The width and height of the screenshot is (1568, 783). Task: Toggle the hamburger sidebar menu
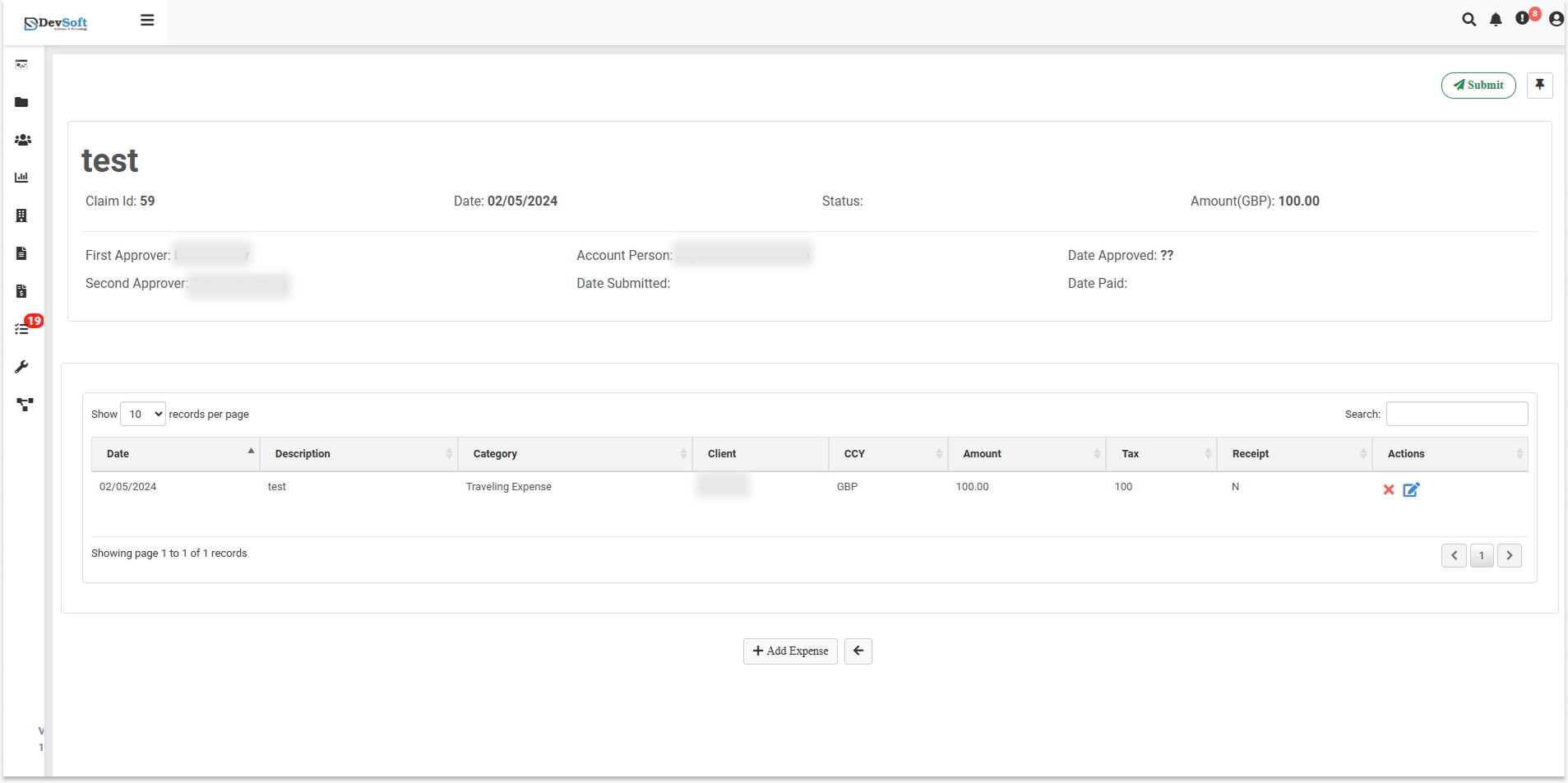point(147,21)
